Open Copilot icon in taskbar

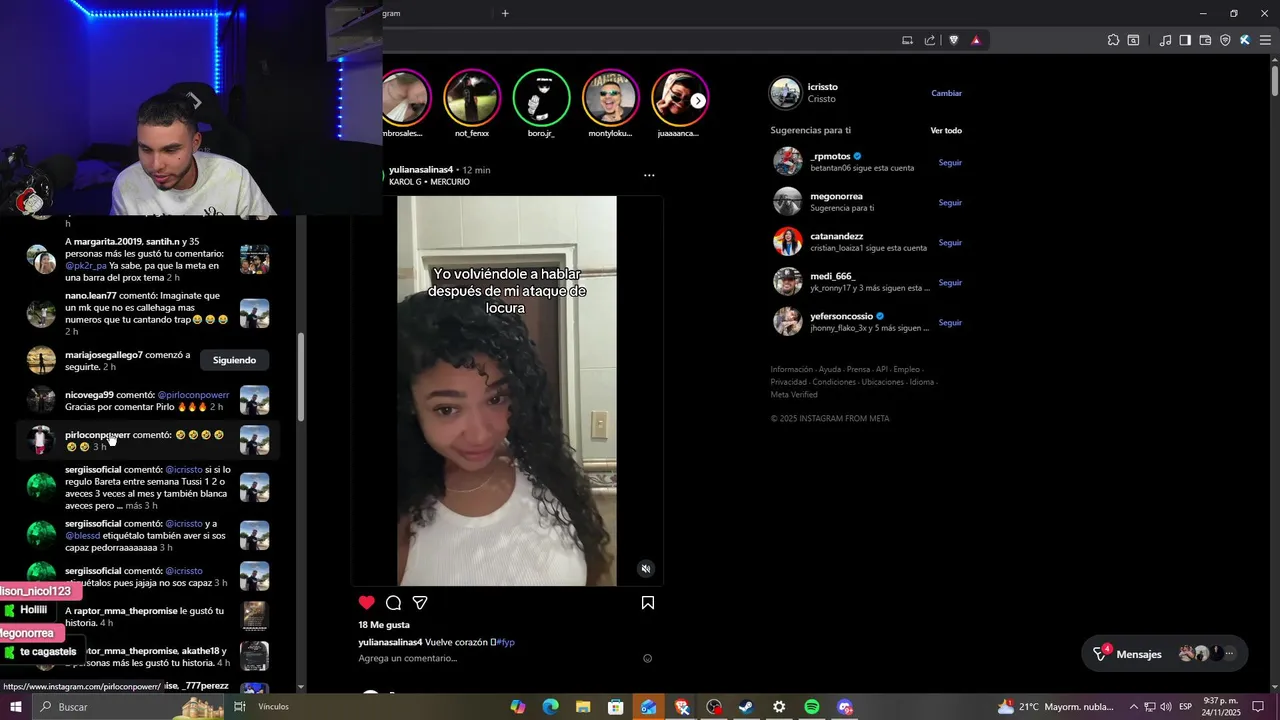(517, 707)
